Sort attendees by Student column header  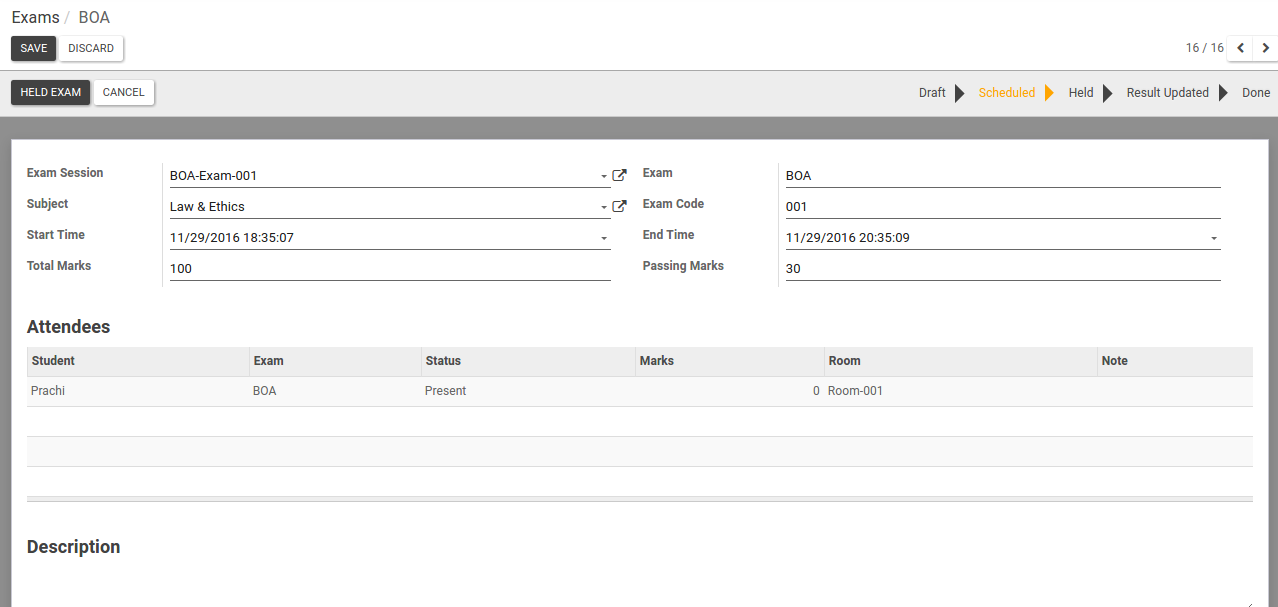(x=138, y=361)
